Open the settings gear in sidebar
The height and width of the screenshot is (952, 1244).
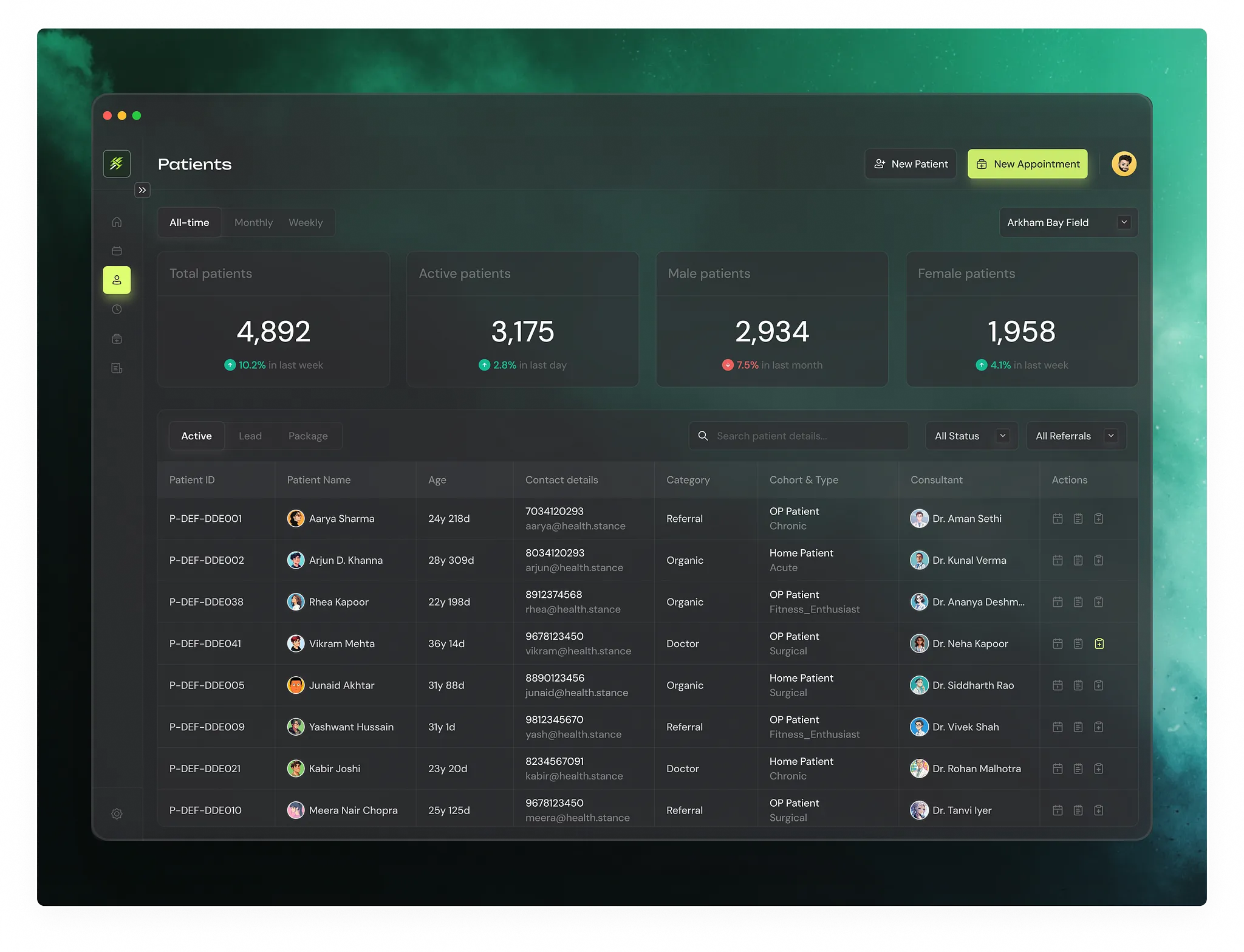click(x=117, y=813)
